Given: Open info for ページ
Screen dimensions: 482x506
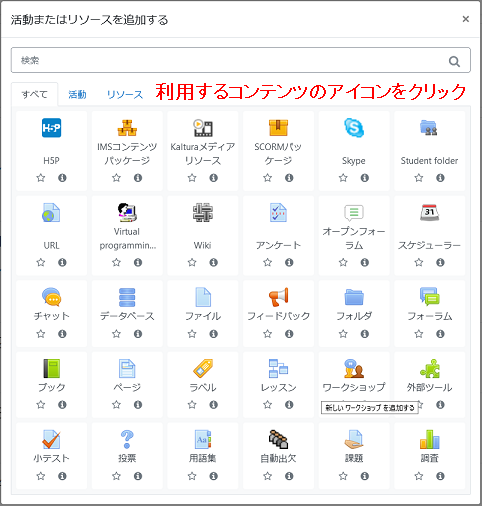Looking at the screenshot, I should click(x=138, y=405).
